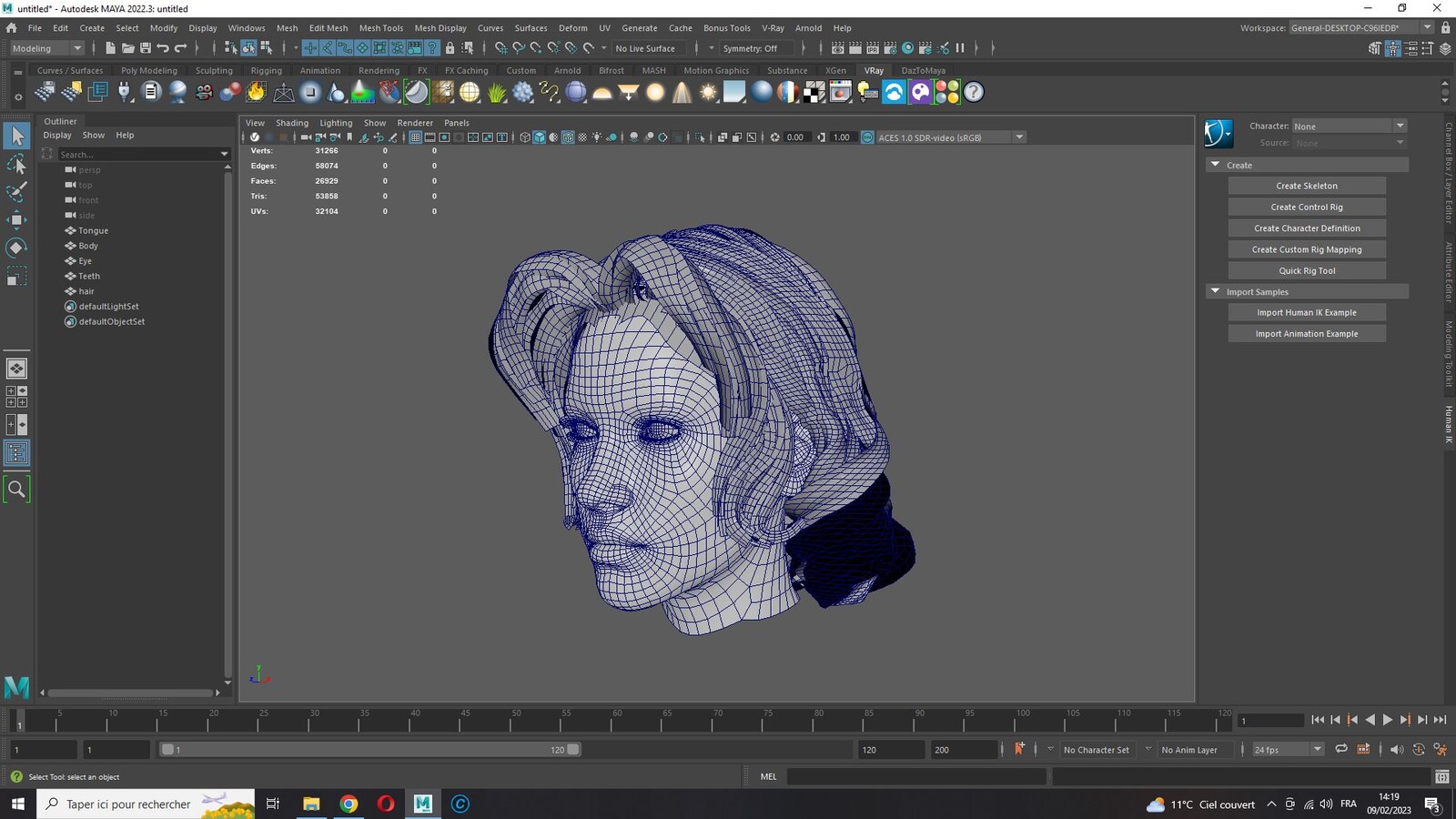This screenshot has width=1456, height=819.
Task: Click the Quick Rig Tool button
Action: [x=1307, y=270]
